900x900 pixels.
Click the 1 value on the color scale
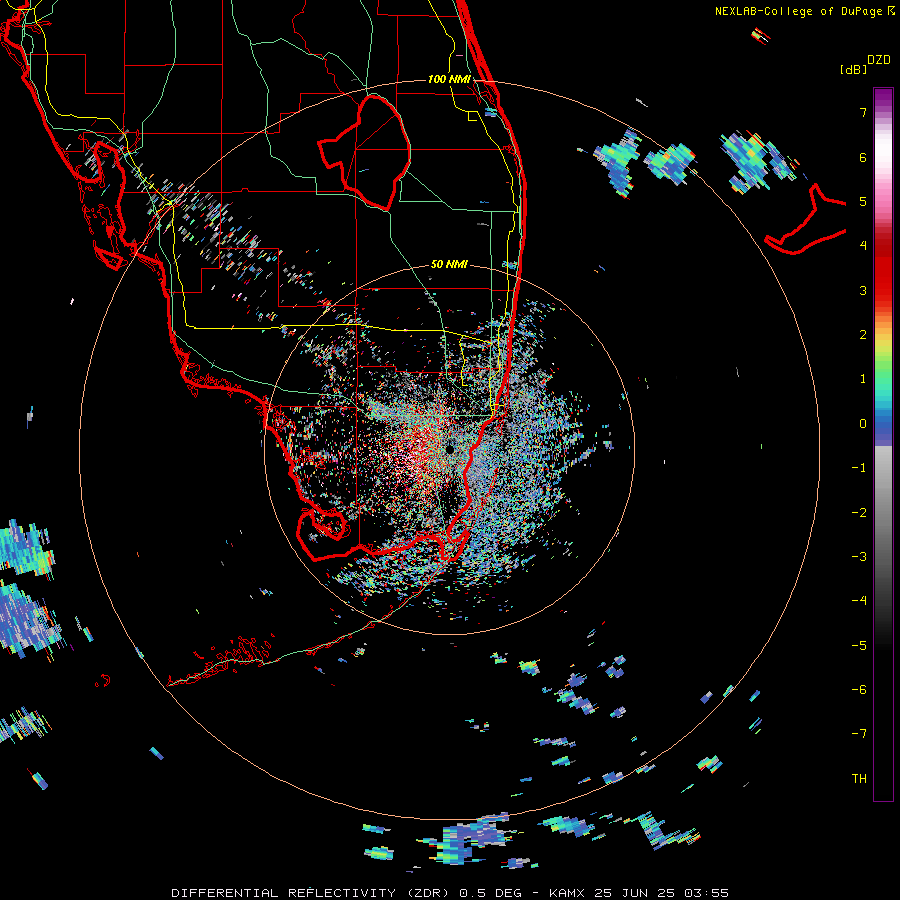click(863, 379)
